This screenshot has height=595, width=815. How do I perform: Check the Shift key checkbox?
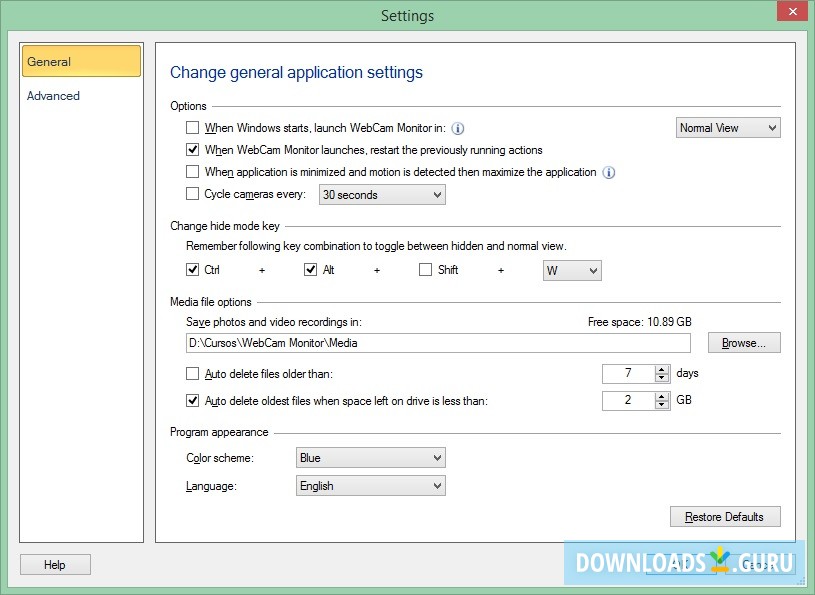coord(425,270)
